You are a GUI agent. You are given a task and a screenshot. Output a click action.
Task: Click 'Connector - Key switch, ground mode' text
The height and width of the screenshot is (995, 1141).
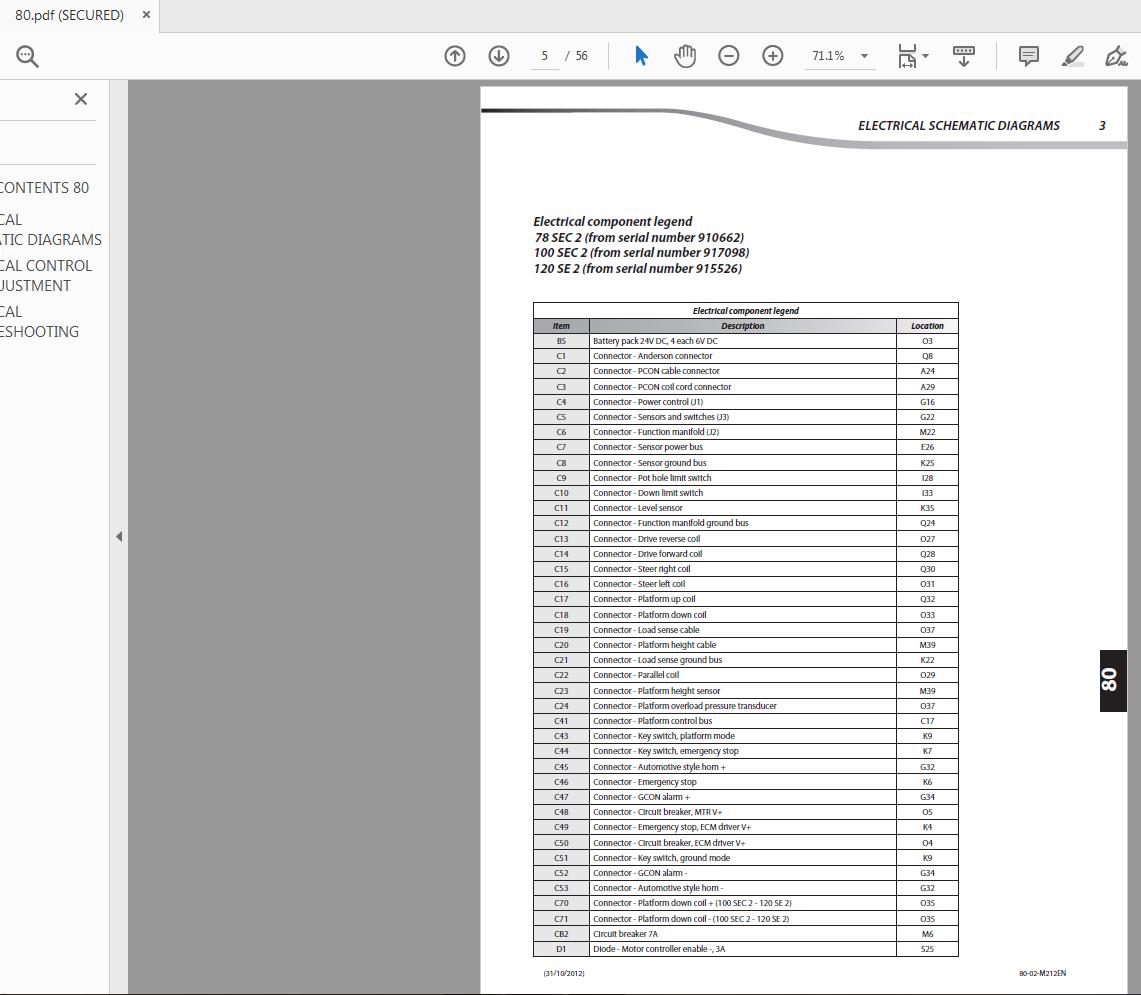tap(661, 858)
